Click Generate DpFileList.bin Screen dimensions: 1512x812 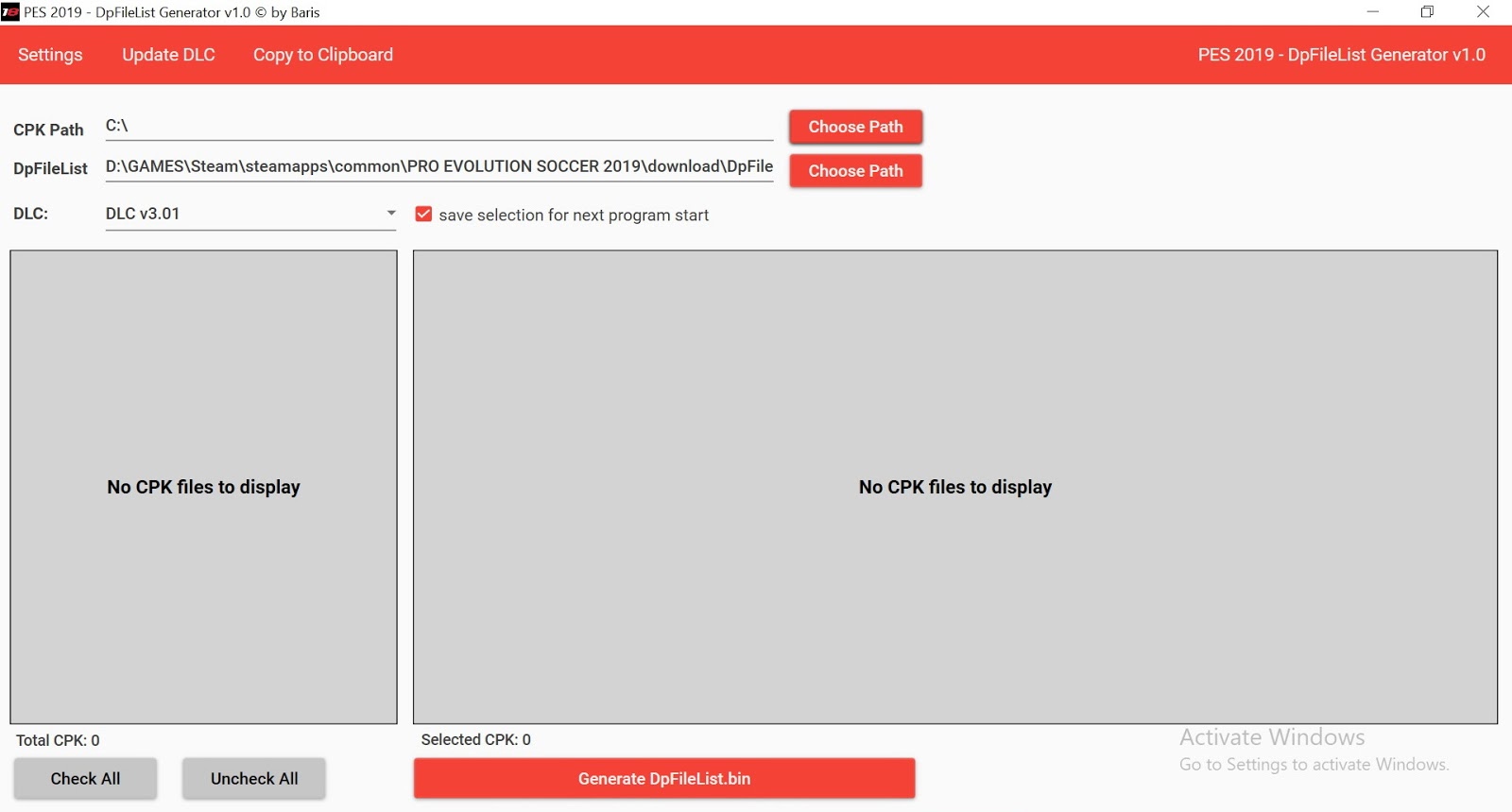point(664,779)
